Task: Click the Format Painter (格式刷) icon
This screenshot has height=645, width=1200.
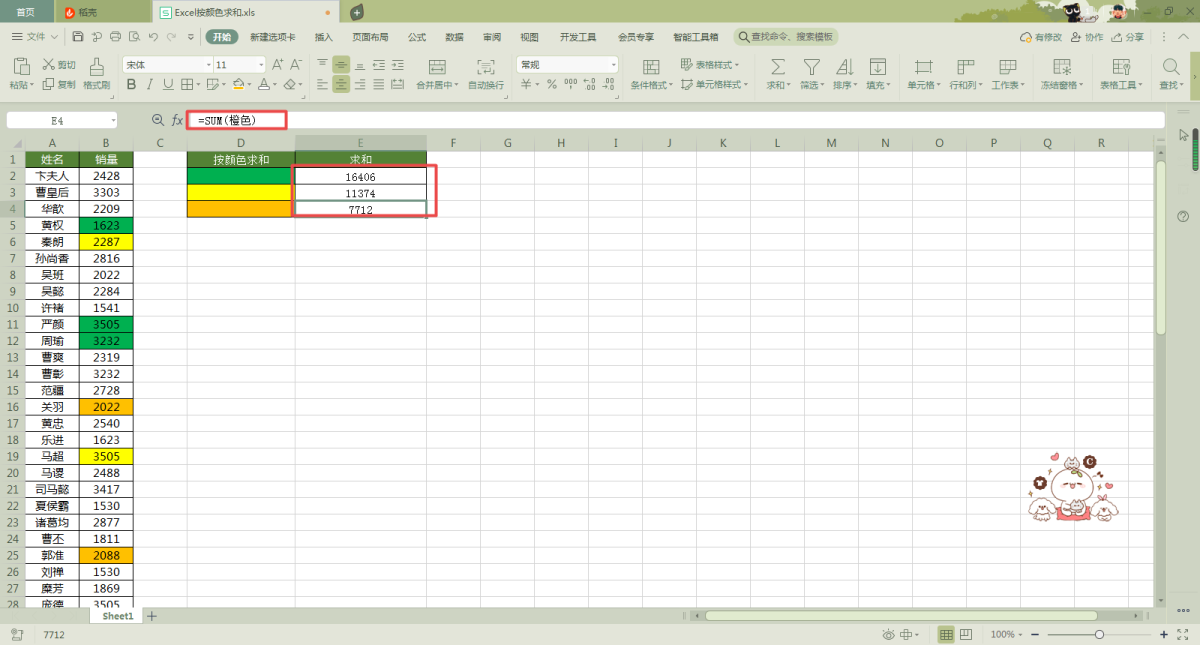Action: [96, 67]
